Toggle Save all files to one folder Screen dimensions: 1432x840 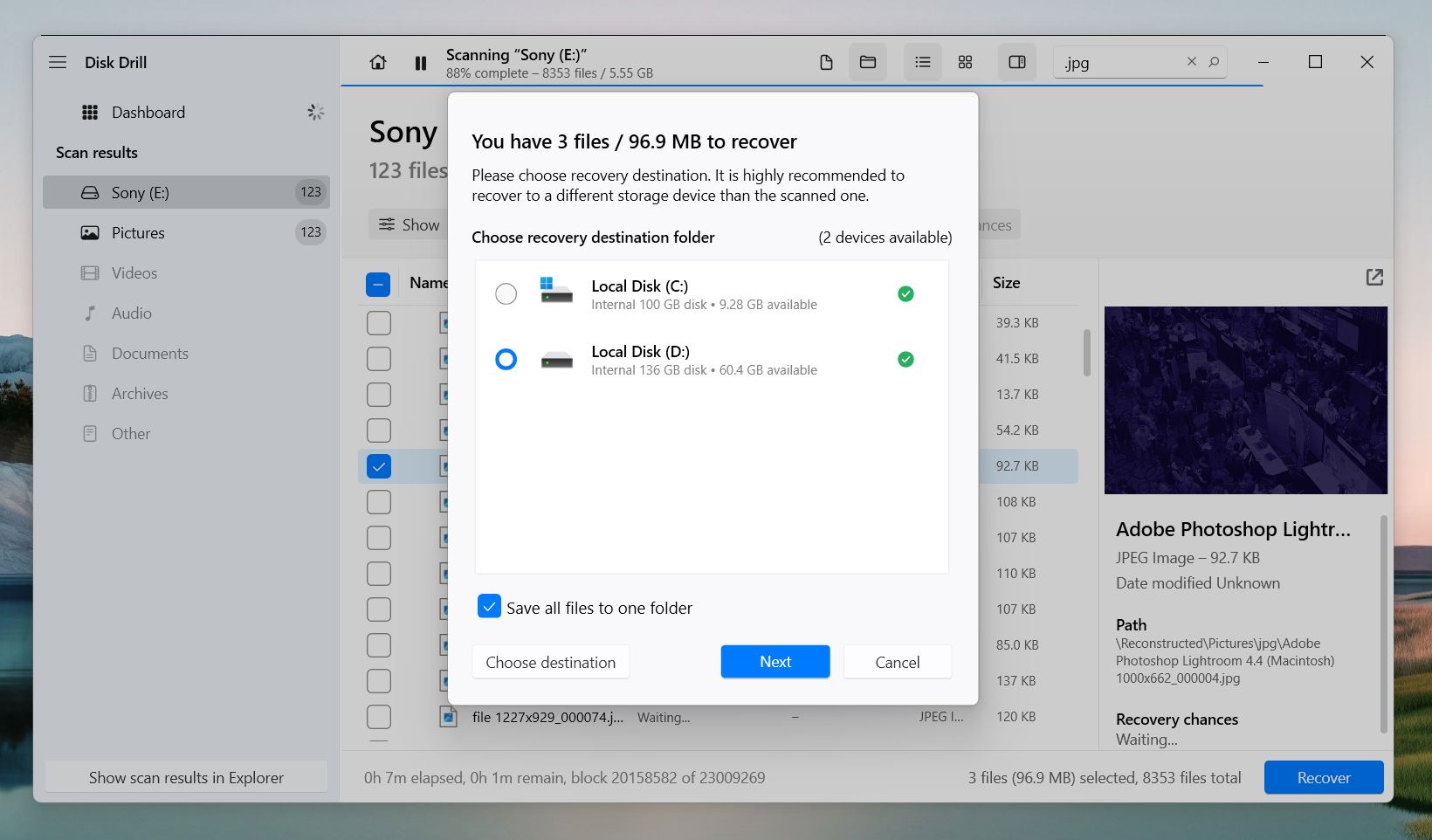(x=489, y=606)
